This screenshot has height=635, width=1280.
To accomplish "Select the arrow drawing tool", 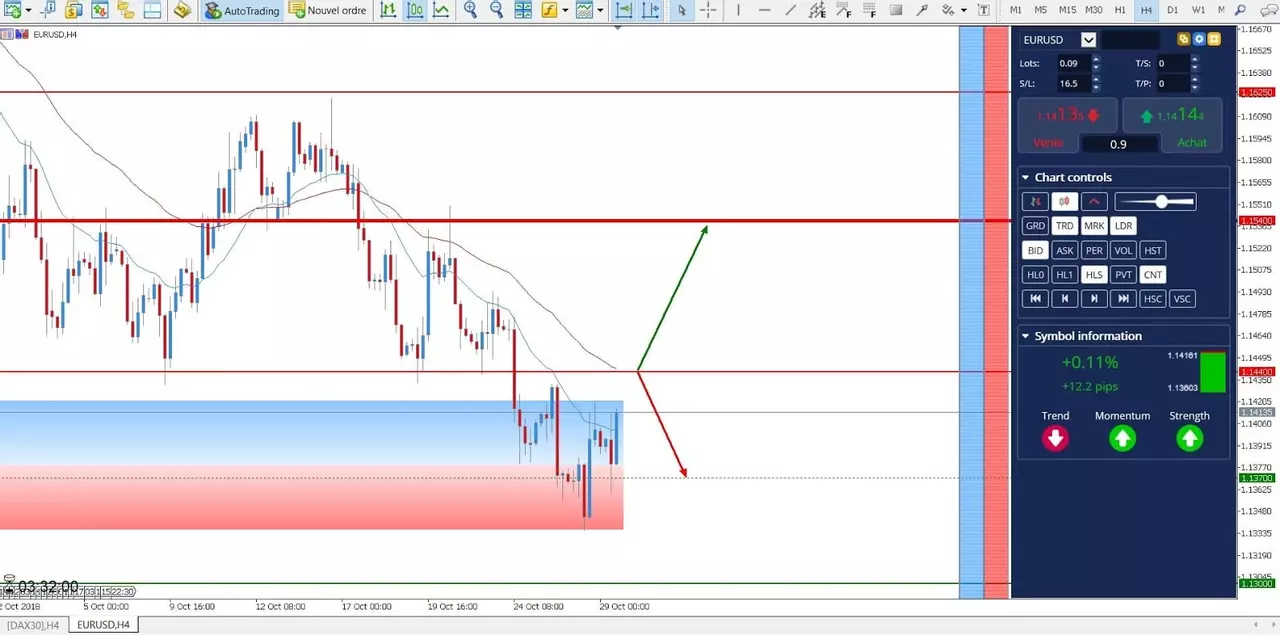I will pos(922,10).
